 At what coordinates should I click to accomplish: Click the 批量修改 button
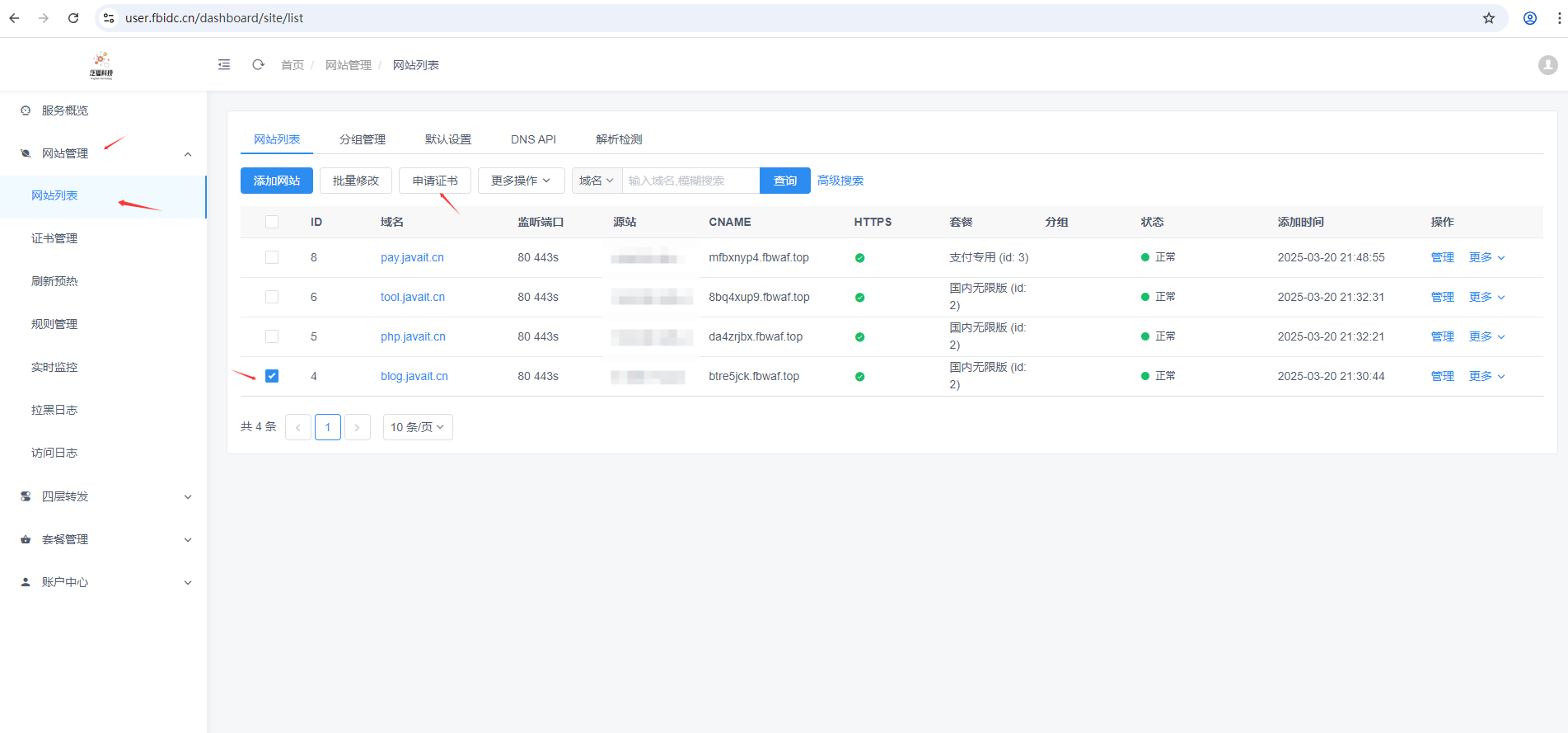[x=356, y=181]
